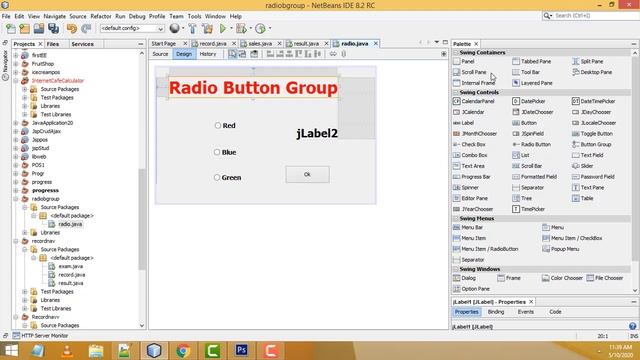640x360 pixels.
Task: Click the Redo toolbar icon
Action: (86, 28)
